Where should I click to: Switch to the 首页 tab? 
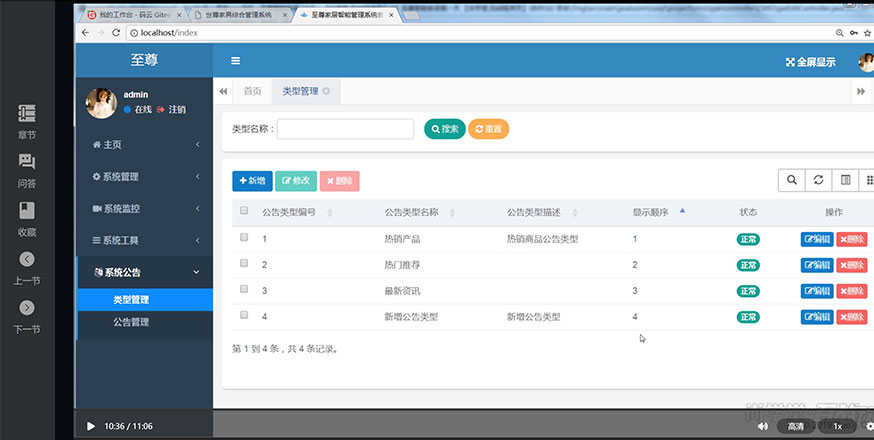253,91
